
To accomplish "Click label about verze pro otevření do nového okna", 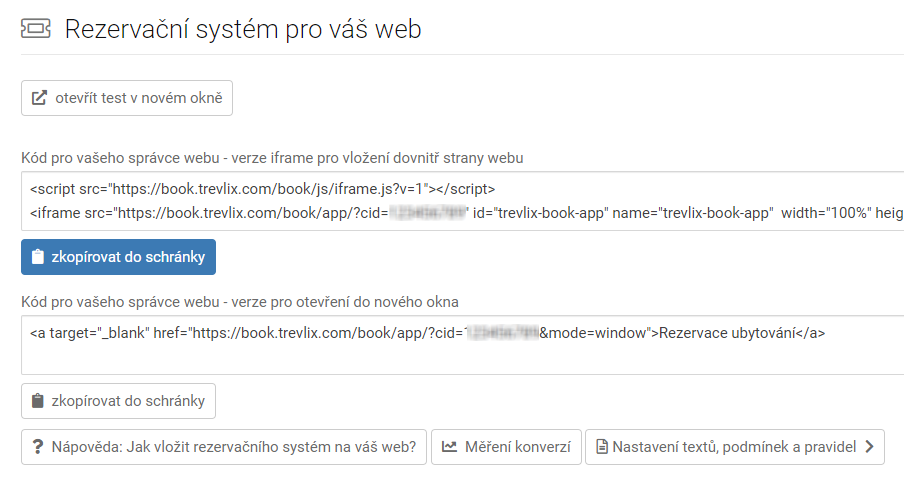I will coord(240,302).
